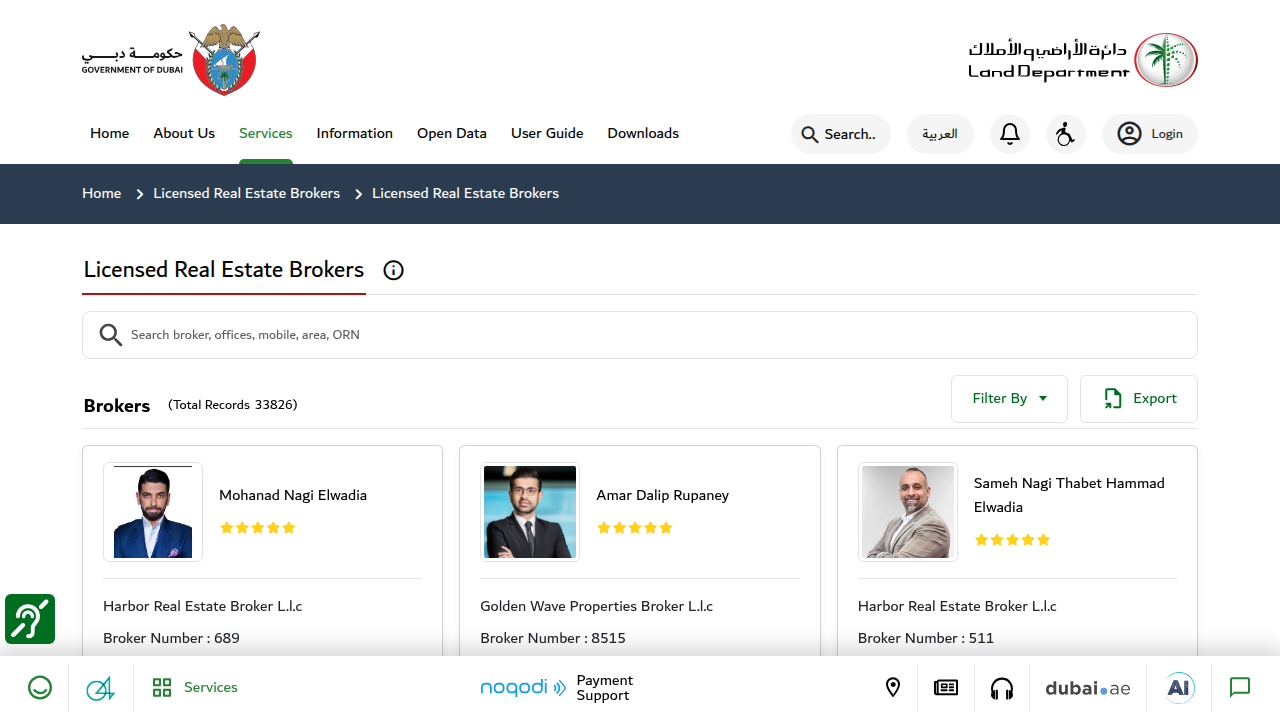Click the info icon beside page title
The image size is (1280, 720).
click(394, 270)
